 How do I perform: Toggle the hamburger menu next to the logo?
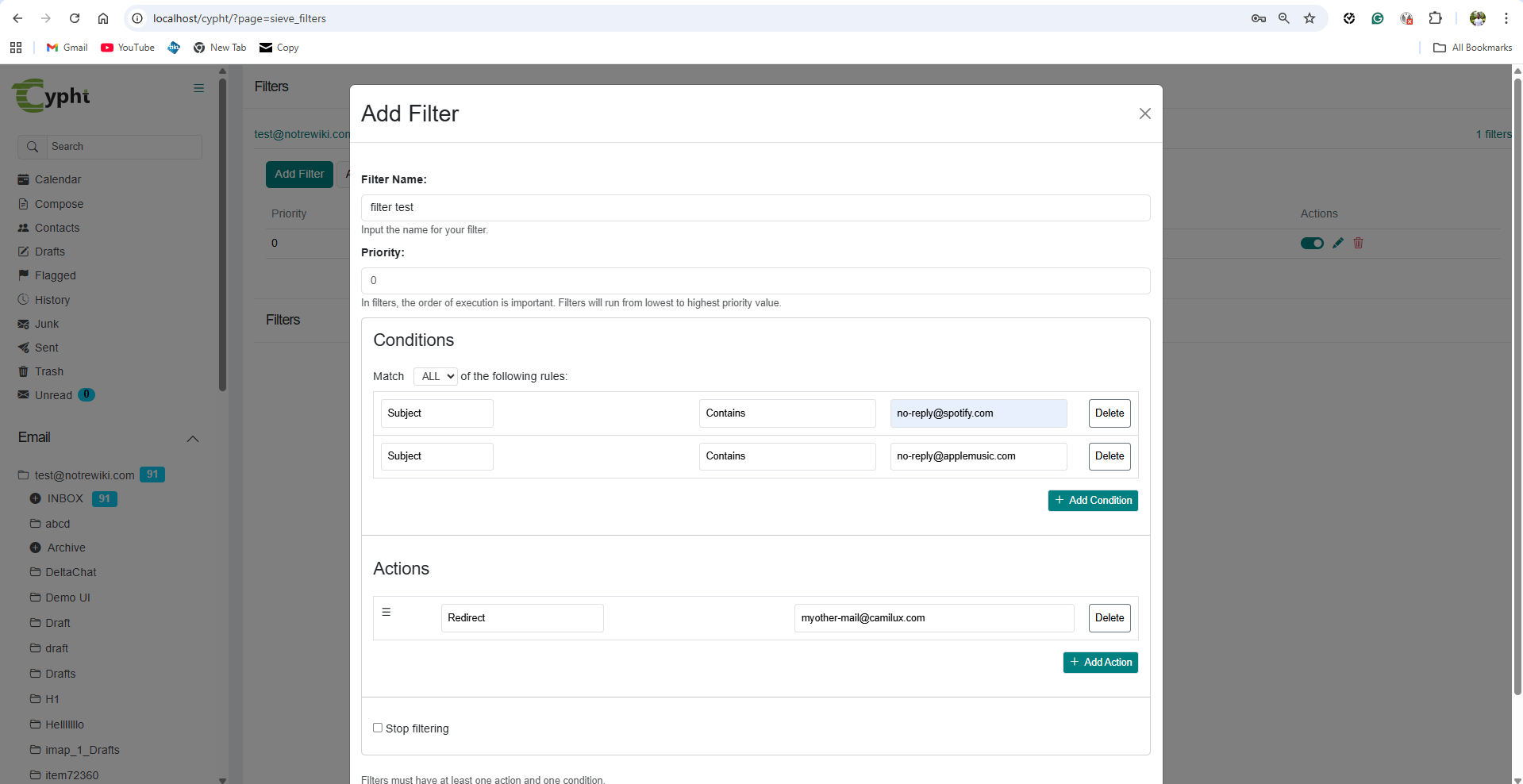point(198,88)
